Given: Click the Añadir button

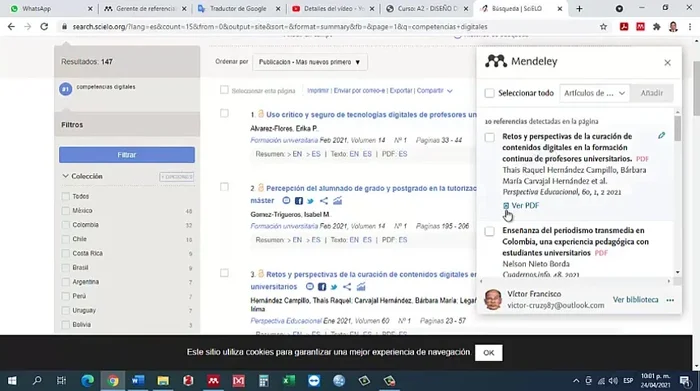Looking at the screenshot, I should pyautogui.click(x=652, y=93).
